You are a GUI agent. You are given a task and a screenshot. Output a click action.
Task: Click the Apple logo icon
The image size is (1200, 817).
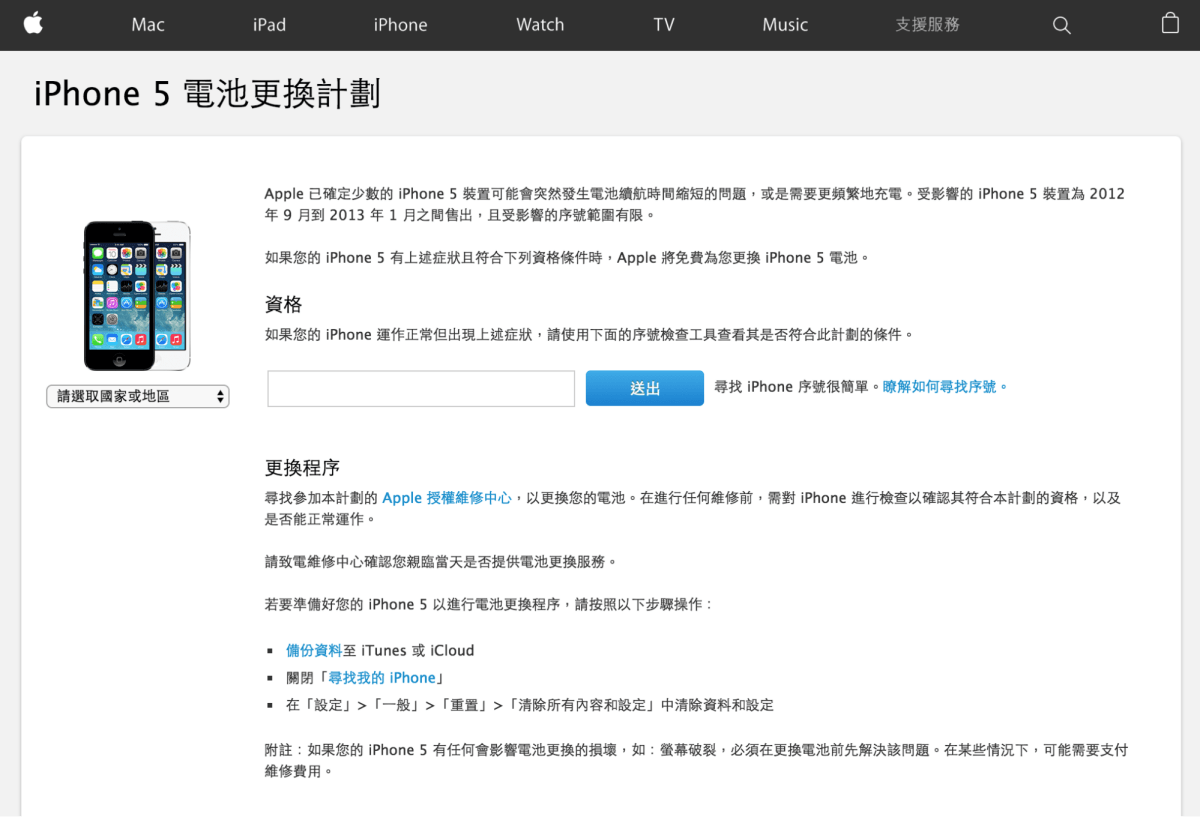click(x=33, y=23)
